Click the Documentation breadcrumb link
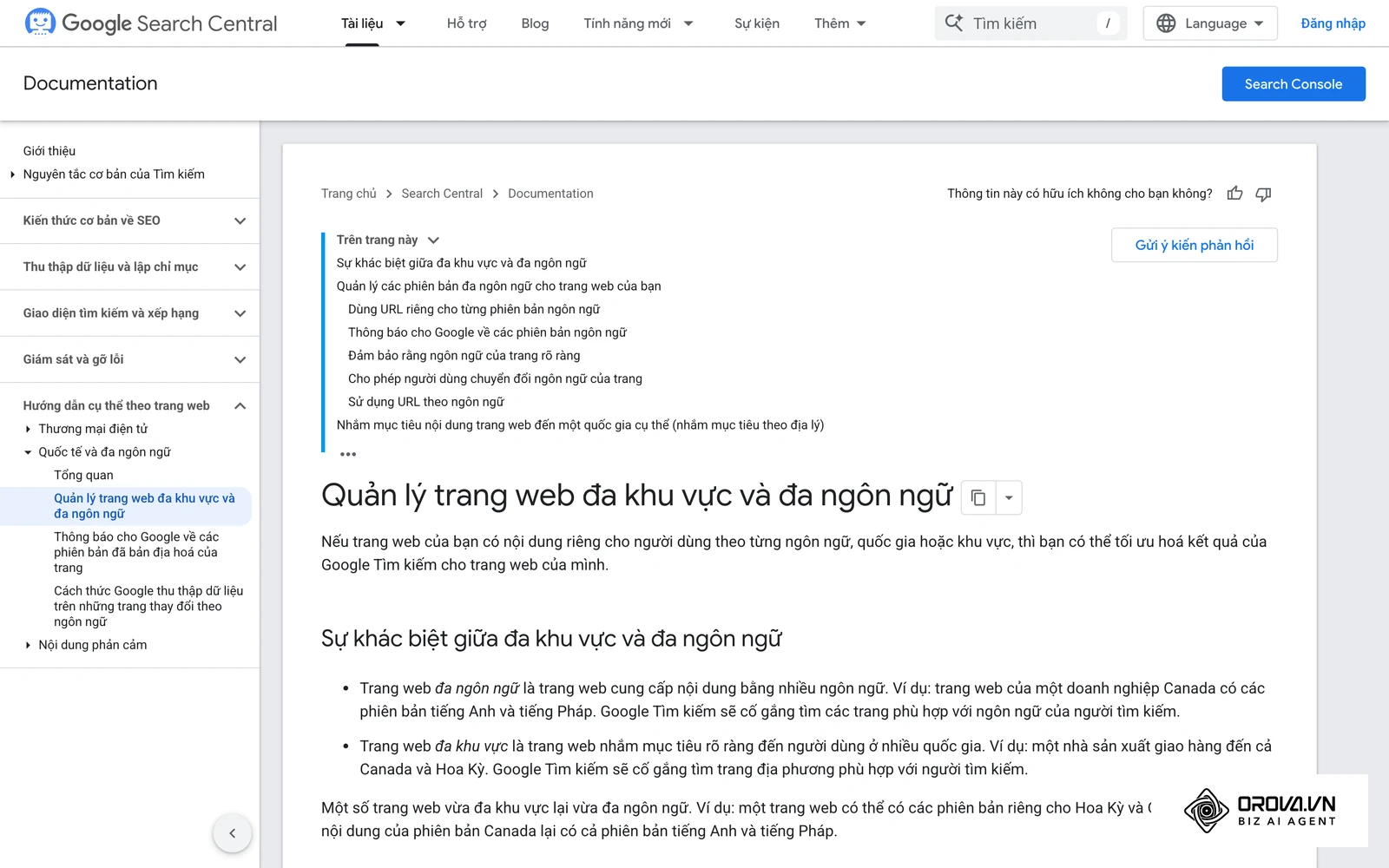 (550, 194)
